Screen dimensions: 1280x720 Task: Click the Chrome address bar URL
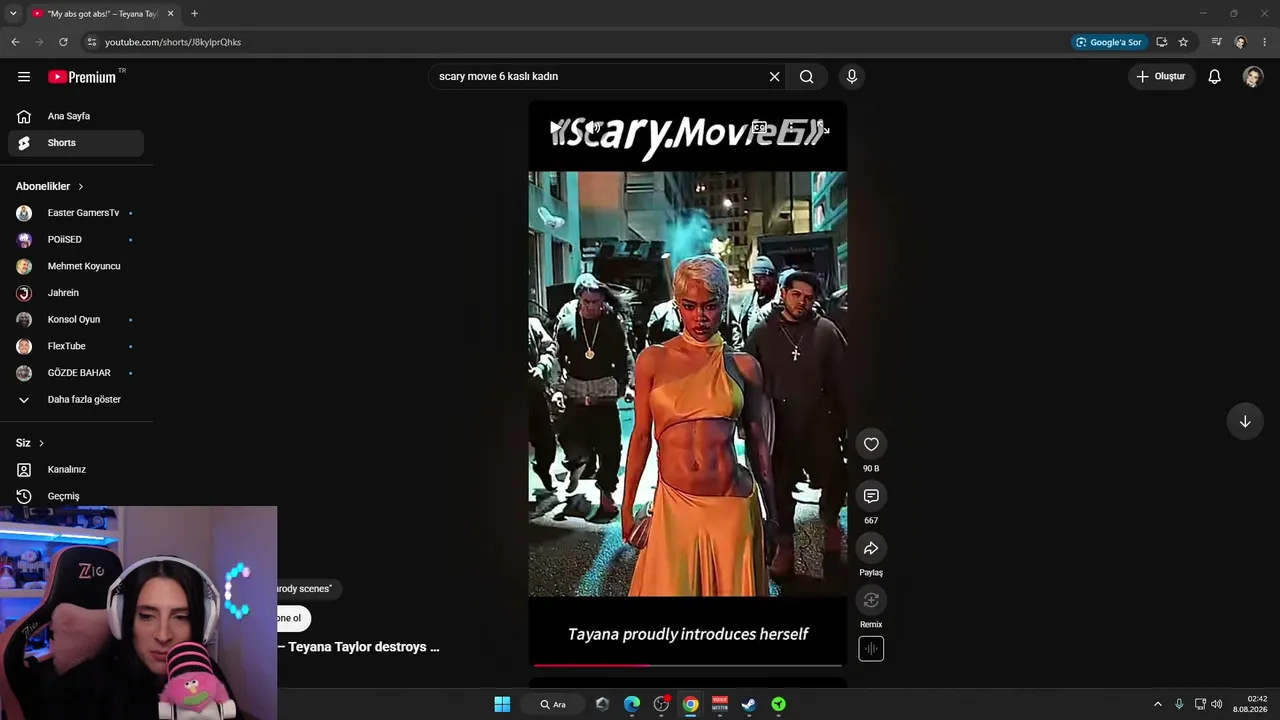[173, 42]
